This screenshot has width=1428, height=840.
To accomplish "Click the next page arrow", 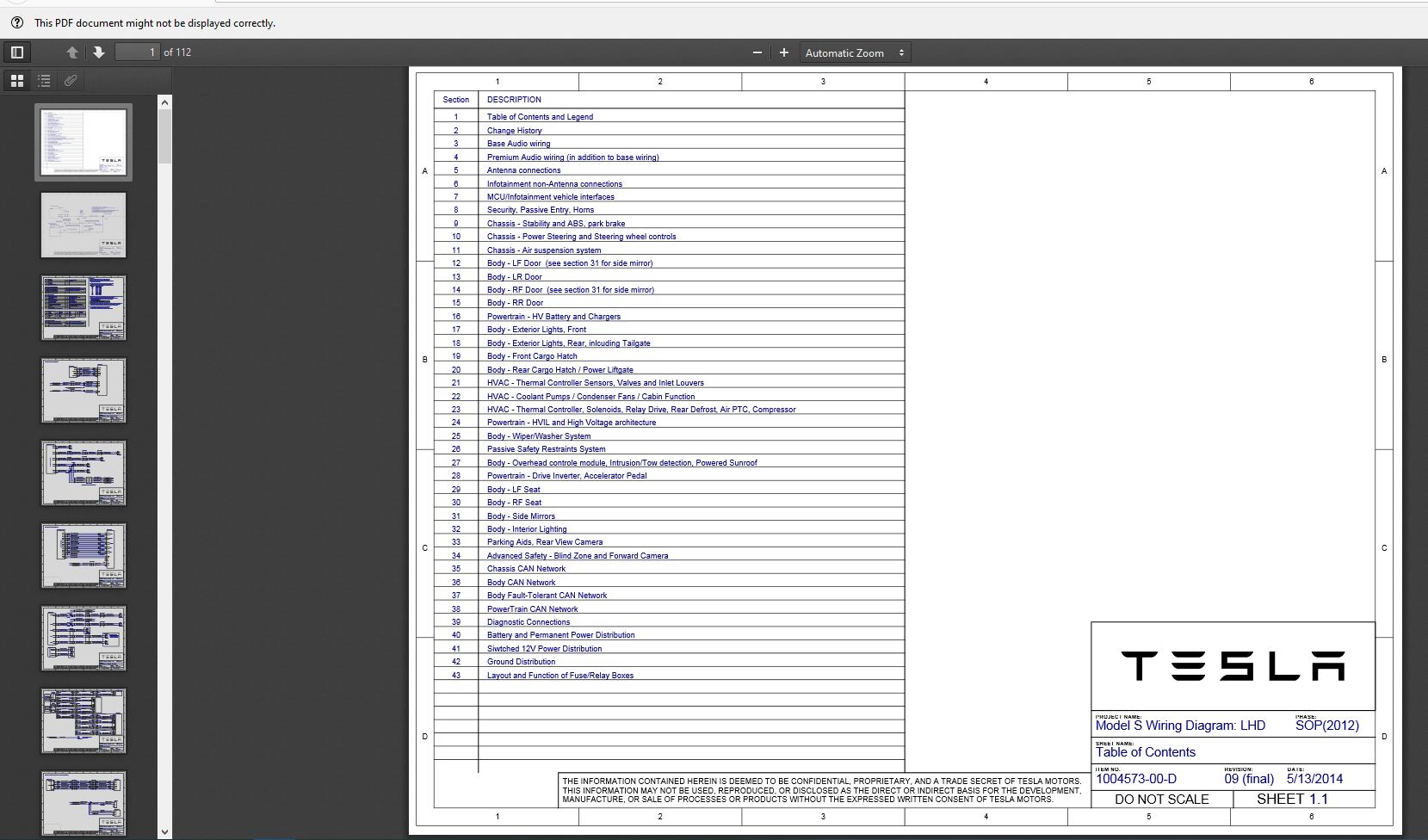I will tap(99, 52).
